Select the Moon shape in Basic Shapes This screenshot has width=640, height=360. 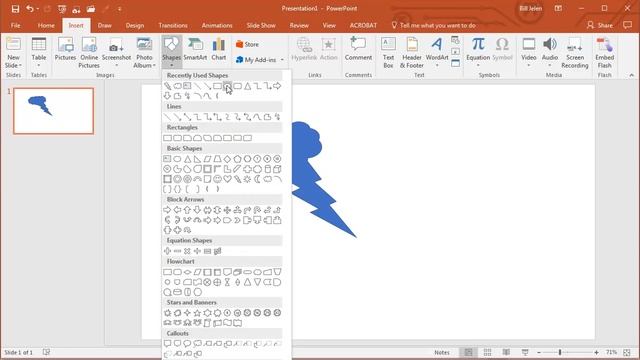258,179
